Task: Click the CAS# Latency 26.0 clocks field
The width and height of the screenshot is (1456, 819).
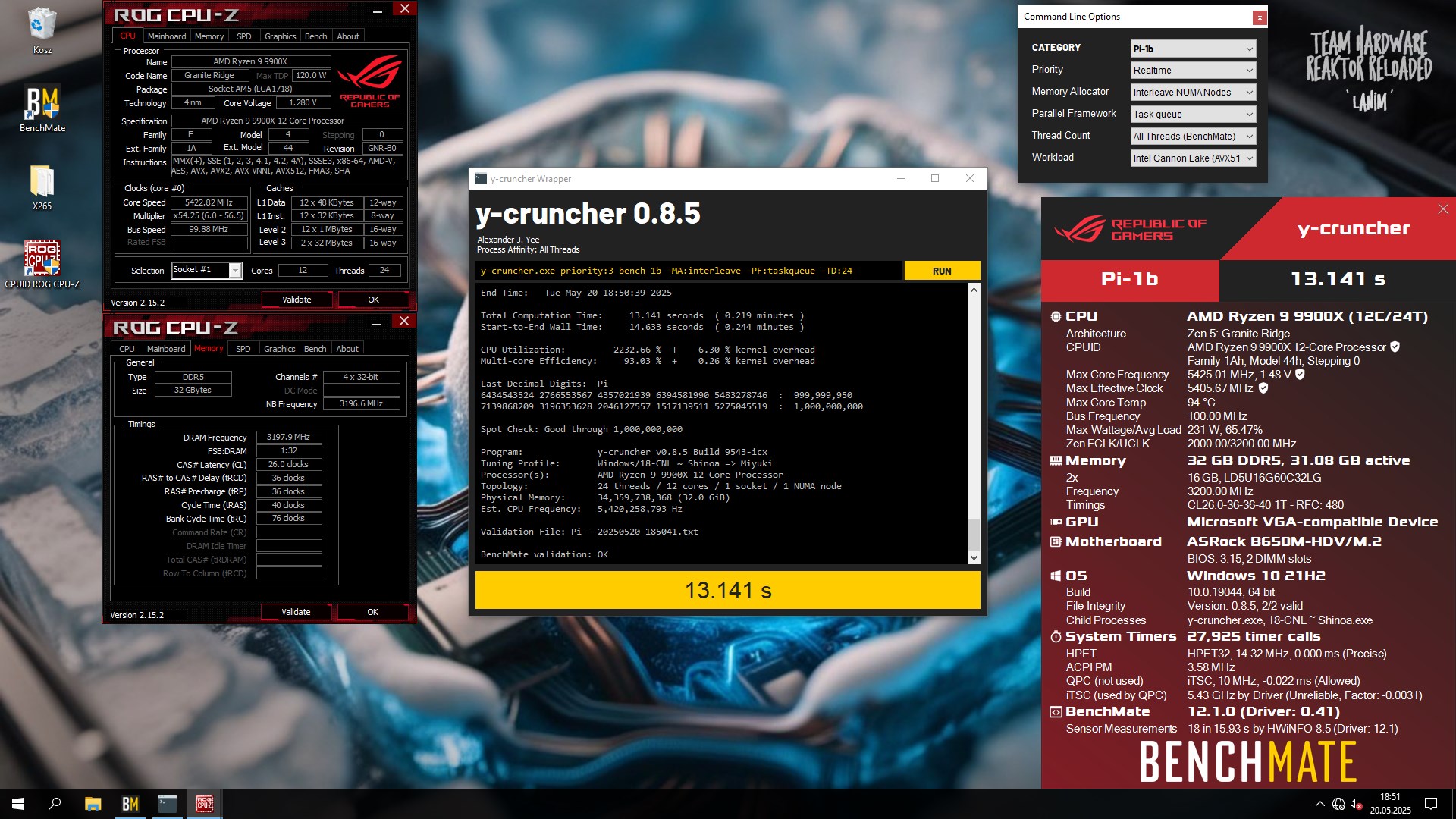Action: tap(289, 464)
